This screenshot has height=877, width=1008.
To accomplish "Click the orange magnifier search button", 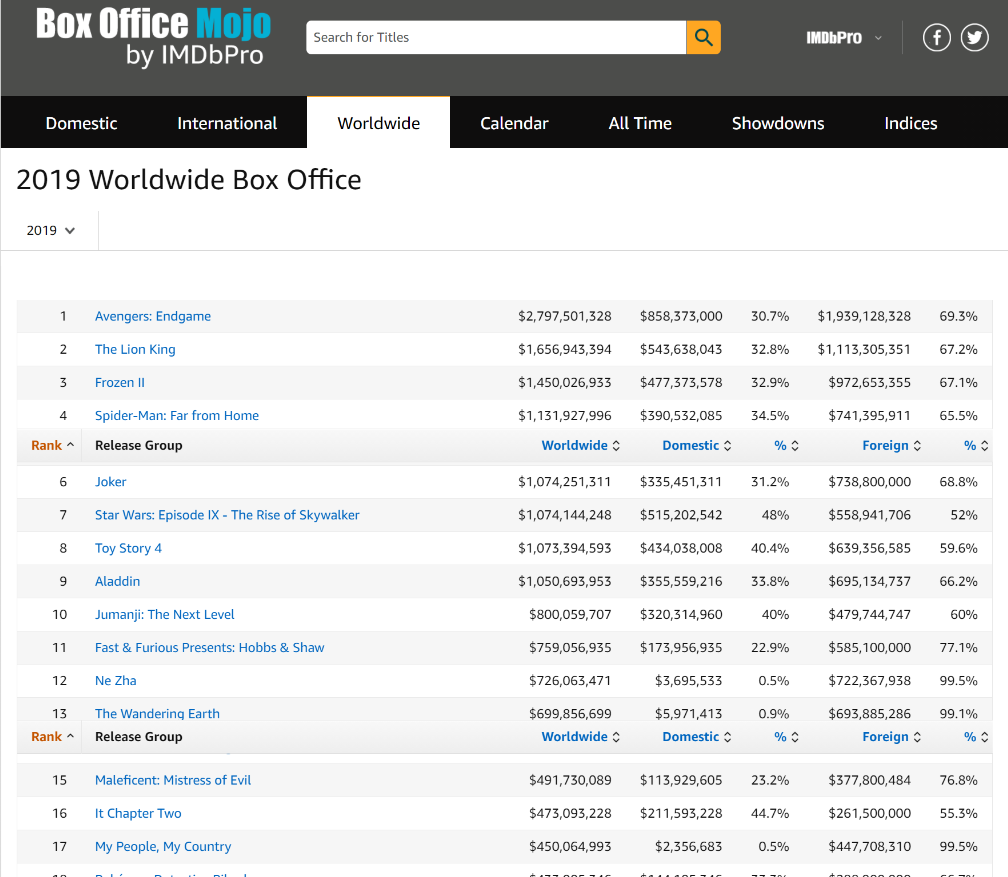I will 703,37.
